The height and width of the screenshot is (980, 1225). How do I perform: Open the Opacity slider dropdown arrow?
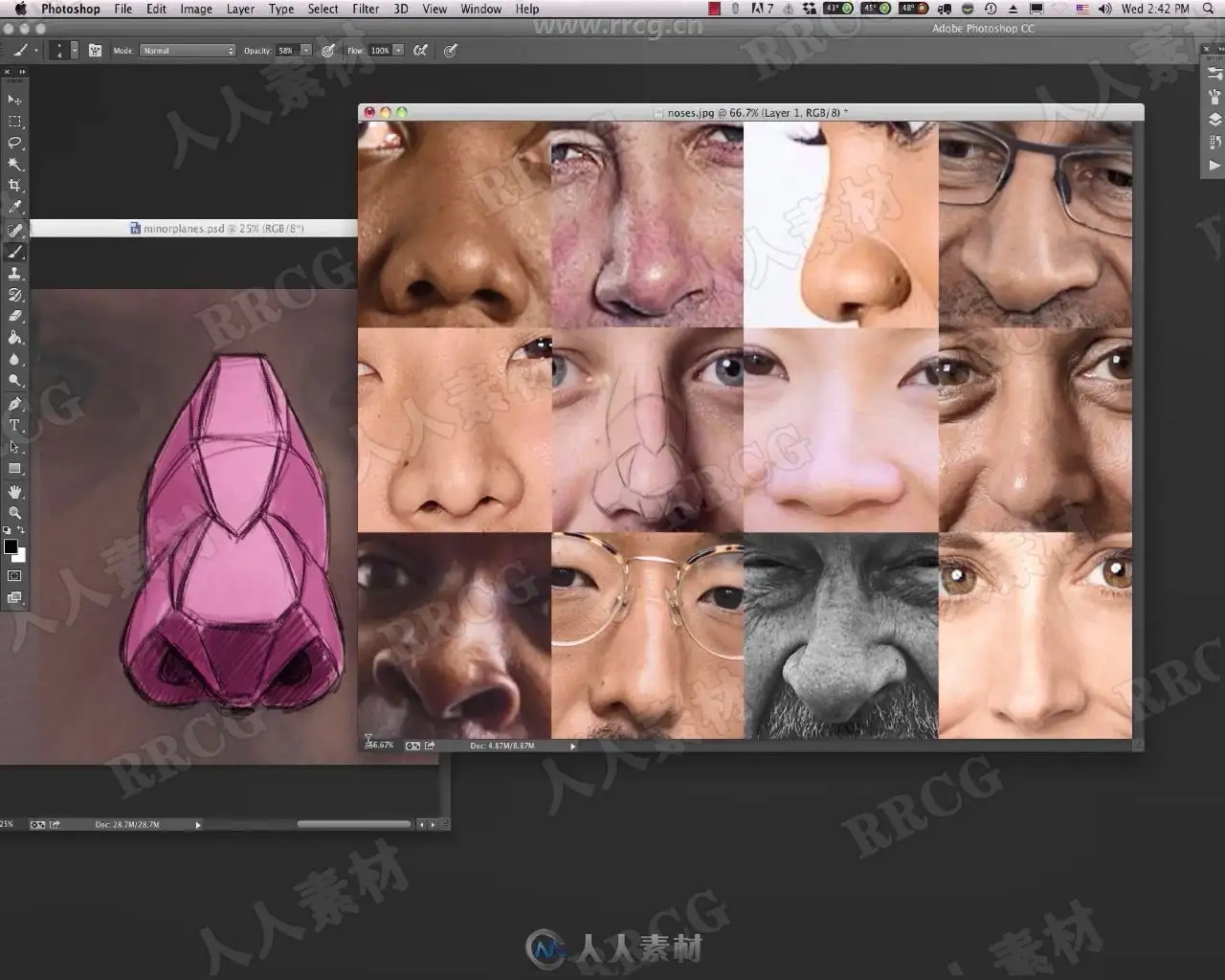(306, 50)
